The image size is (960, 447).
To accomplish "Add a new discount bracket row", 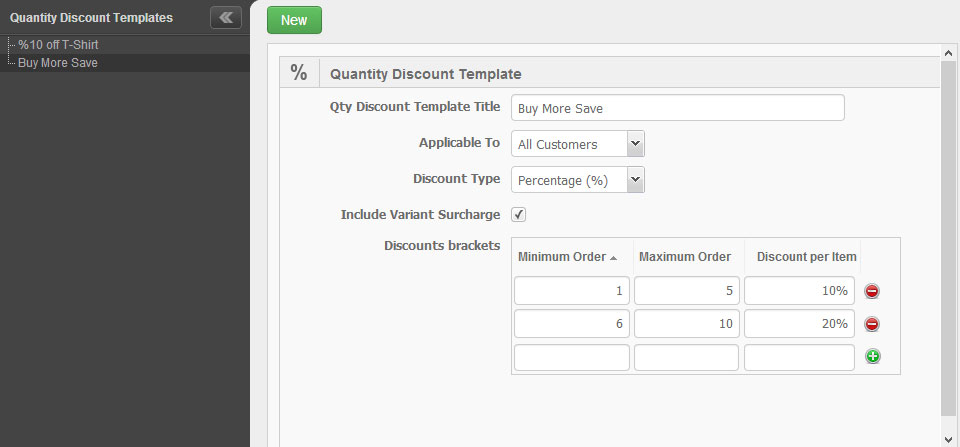I will 872,356.
